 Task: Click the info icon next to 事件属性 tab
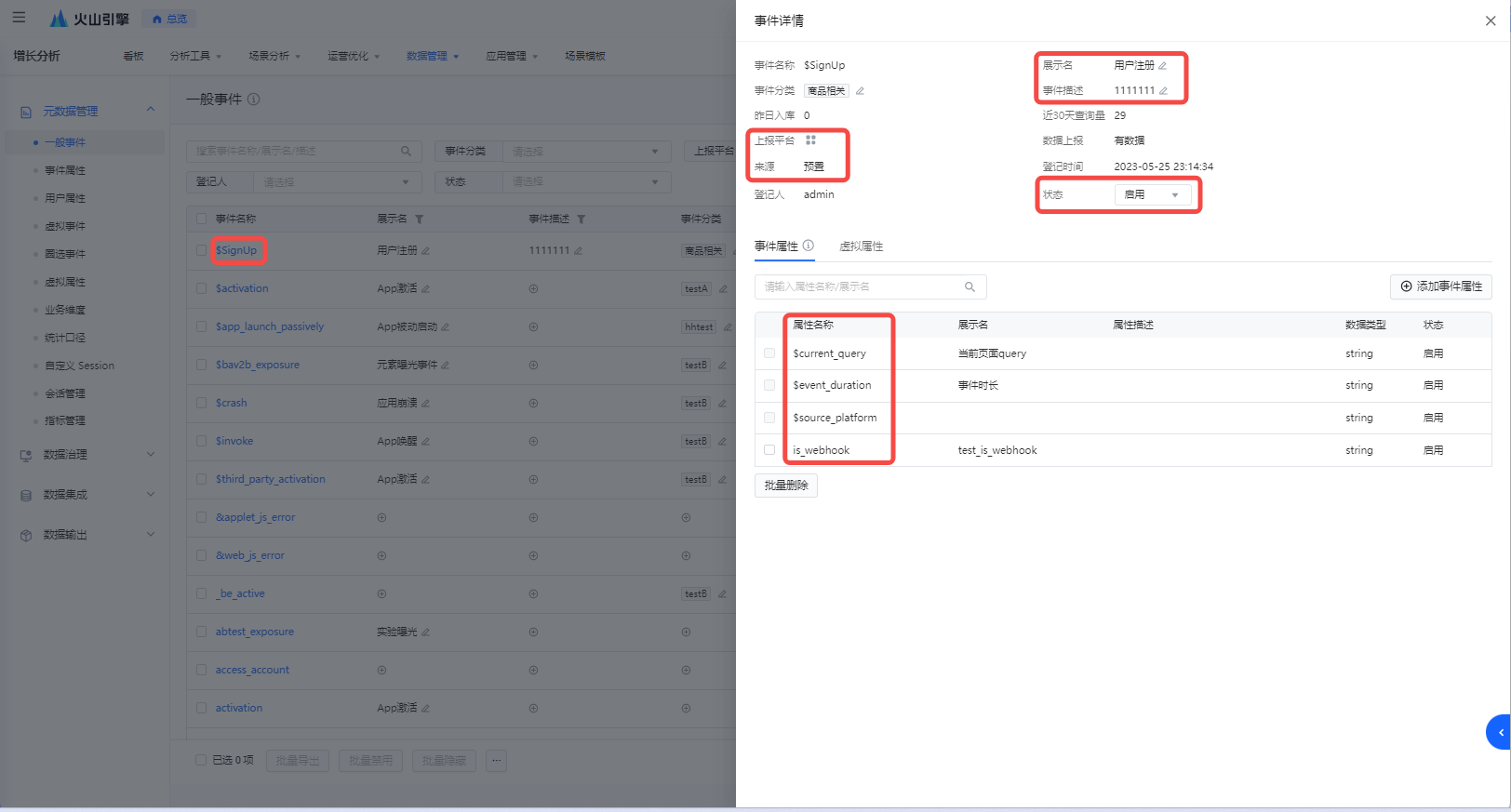tap(809, 246)
